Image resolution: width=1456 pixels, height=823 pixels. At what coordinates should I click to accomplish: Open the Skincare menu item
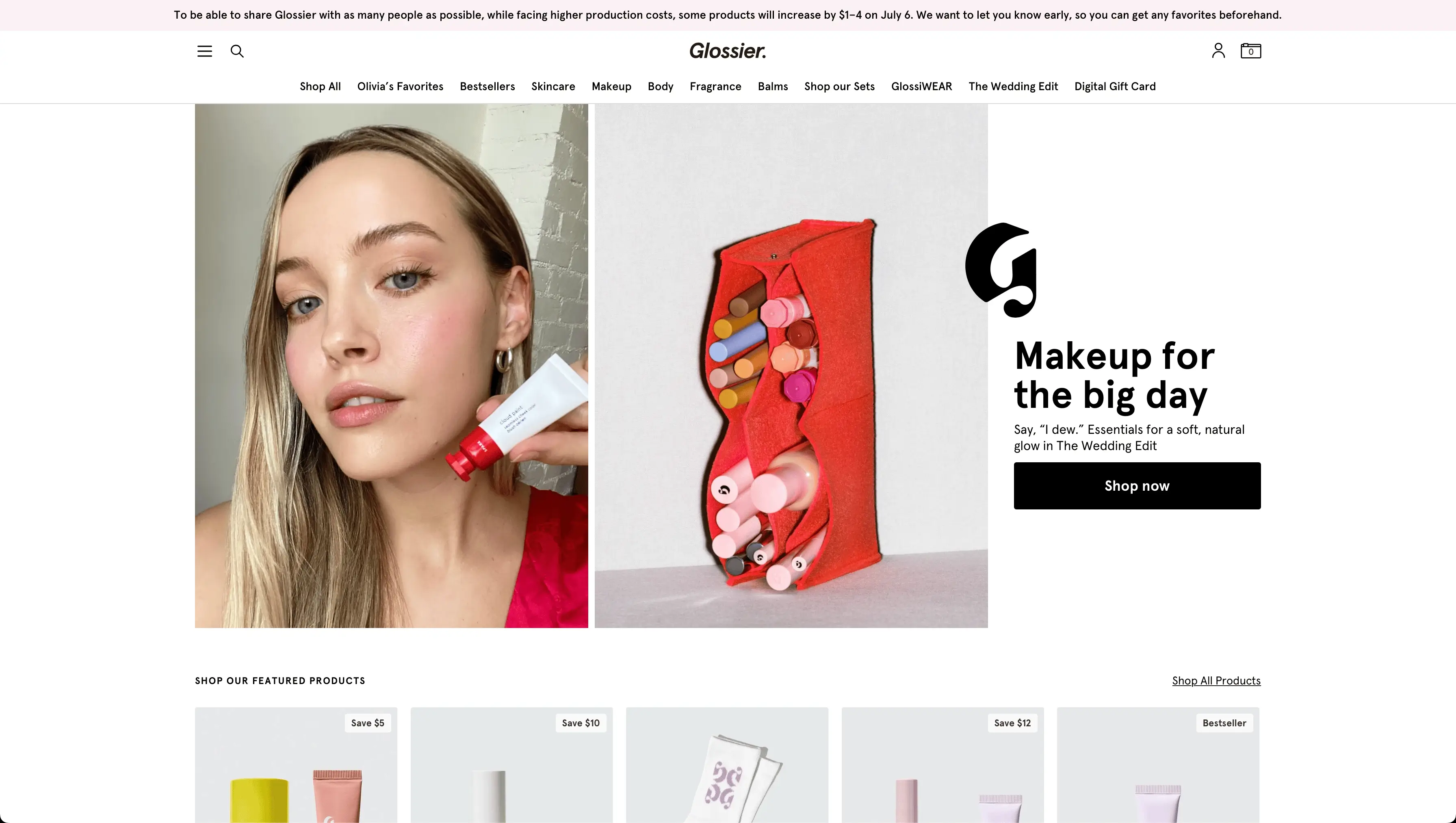(x=553, y=87)
